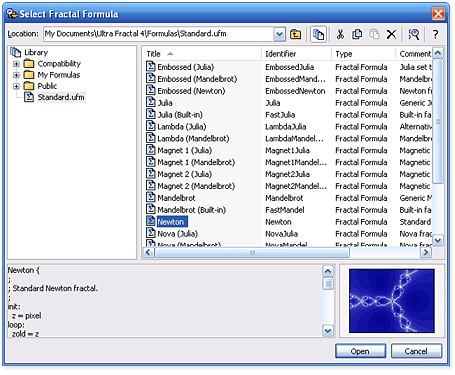The image size is (455, 375).
Task: Select My Formulas in the library tree
Action: (x=59, y=75)
